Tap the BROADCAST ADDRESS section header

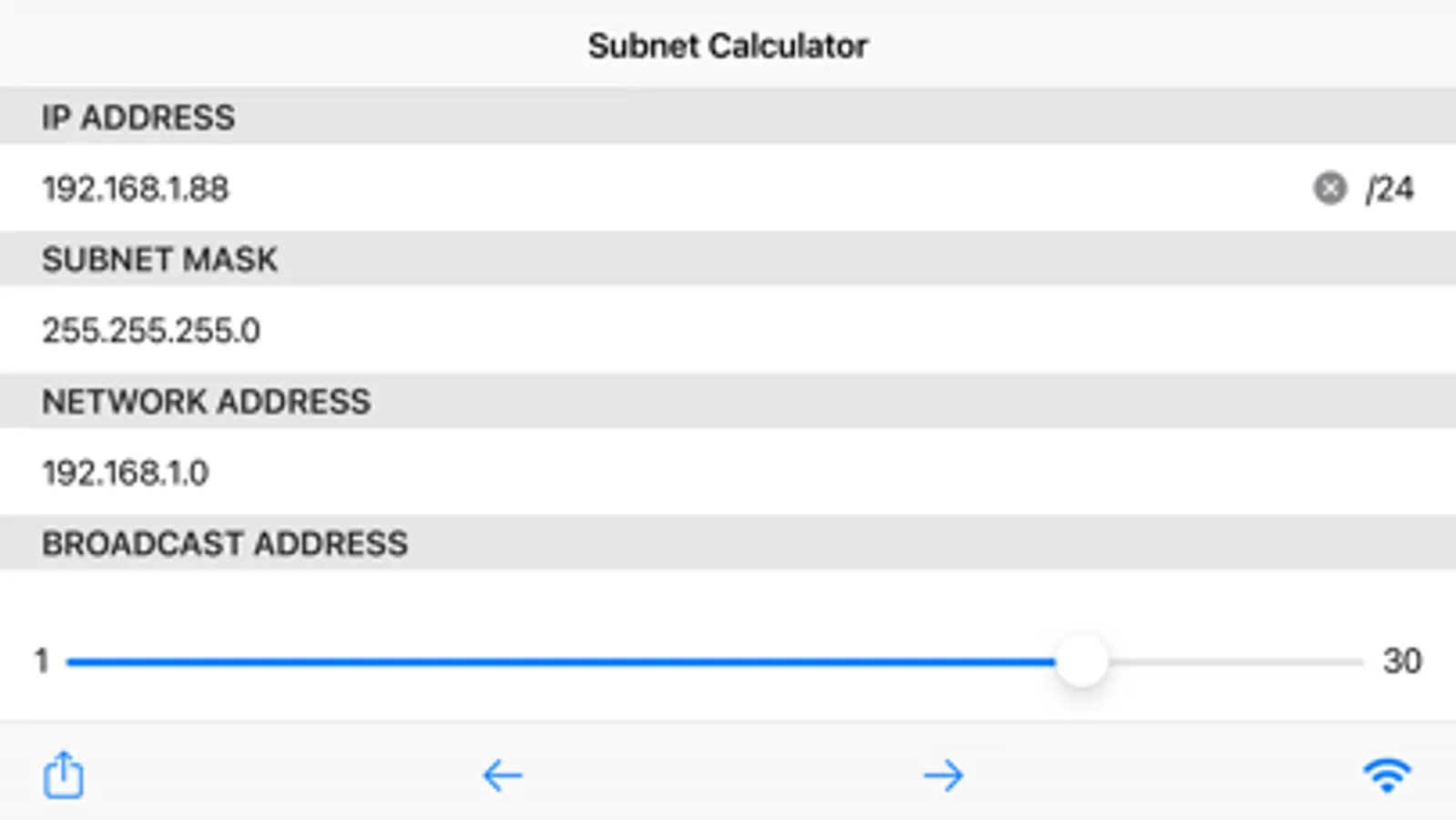pos(224,544)
